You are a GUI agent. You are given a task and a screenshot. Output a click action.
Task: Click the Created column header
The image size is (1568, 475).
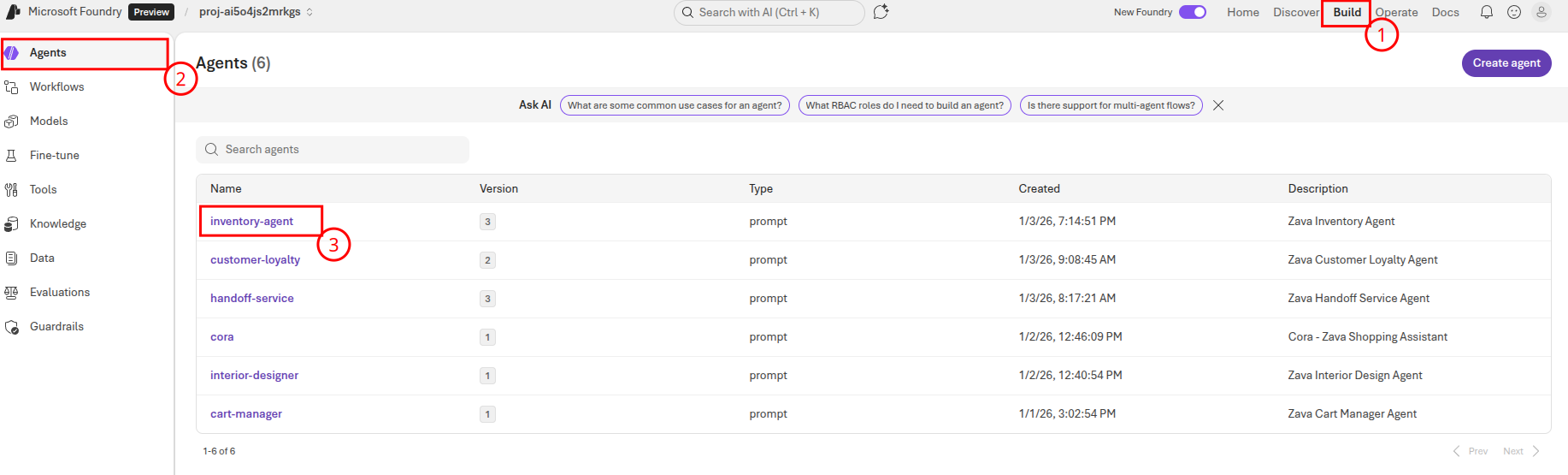tap(1039, 189)
